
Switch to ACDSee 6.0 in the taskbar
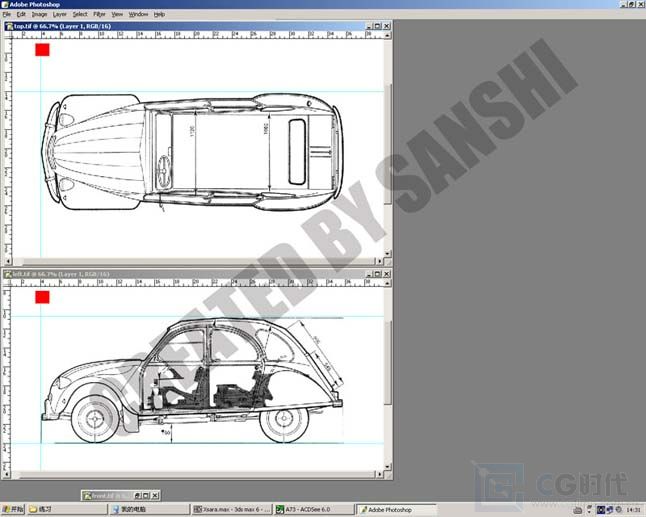(x=314, y=510)
